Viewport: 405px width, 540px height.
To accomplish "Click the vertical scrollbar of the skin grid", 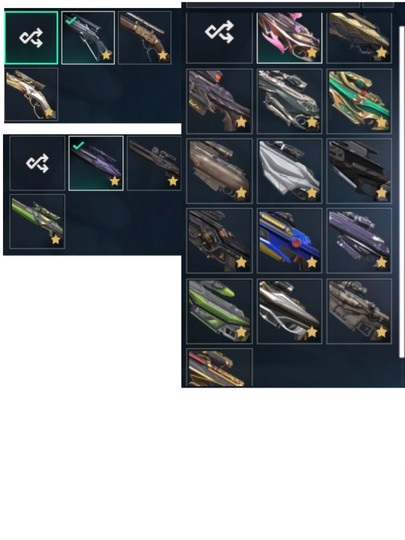I will pos(401,192).
